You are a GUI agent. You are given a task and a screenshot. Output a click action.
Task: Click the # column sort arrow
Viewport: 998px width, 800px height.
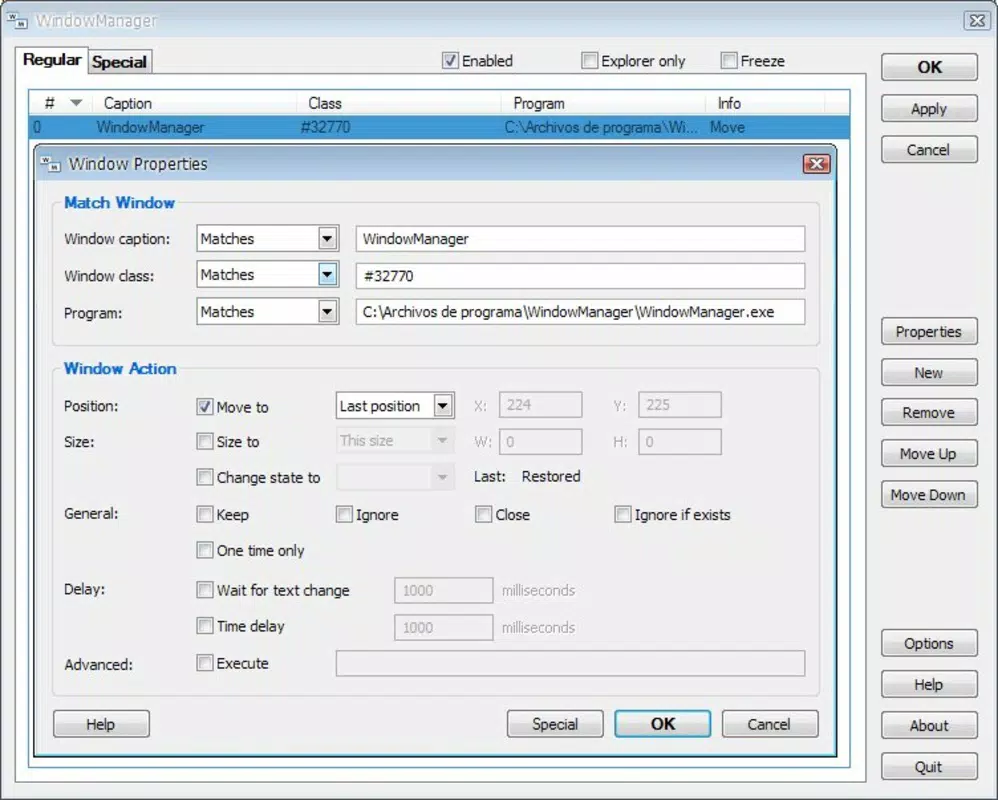[76, 103]
